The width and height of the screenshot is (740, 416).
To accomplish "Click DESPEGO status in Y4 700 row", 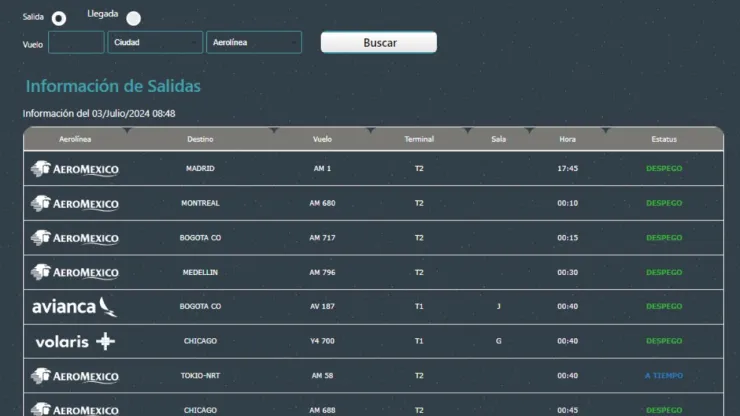I will (664, 341).
